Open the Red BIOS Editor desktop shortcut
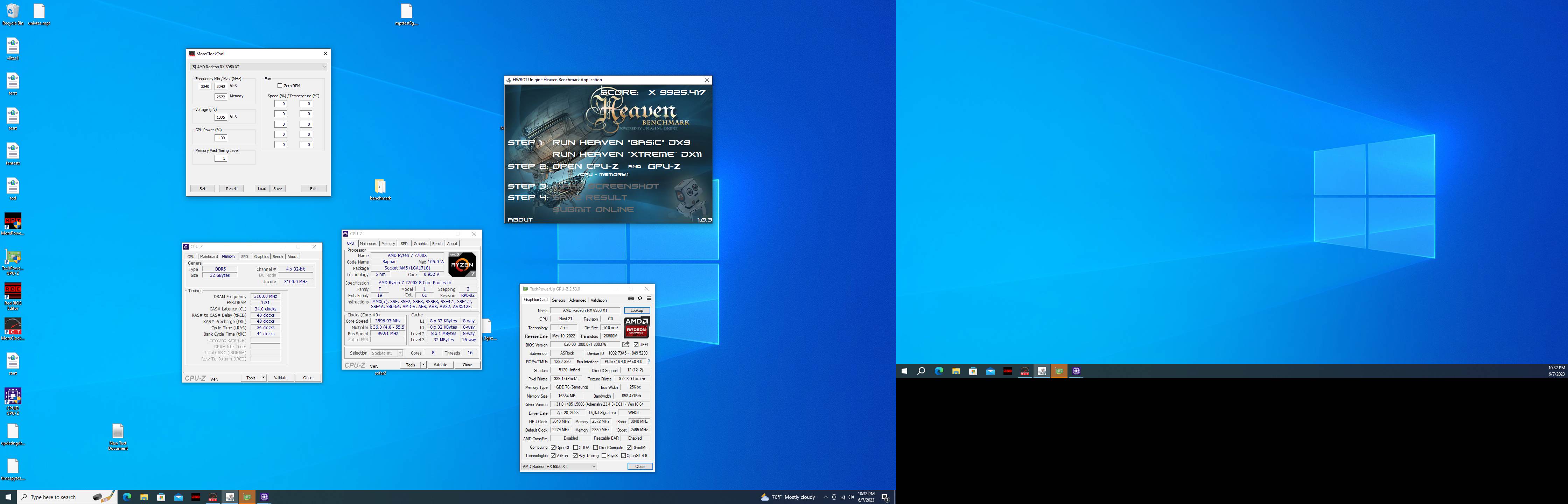Viewport: 1568px width, 504px height. (13, 296)
